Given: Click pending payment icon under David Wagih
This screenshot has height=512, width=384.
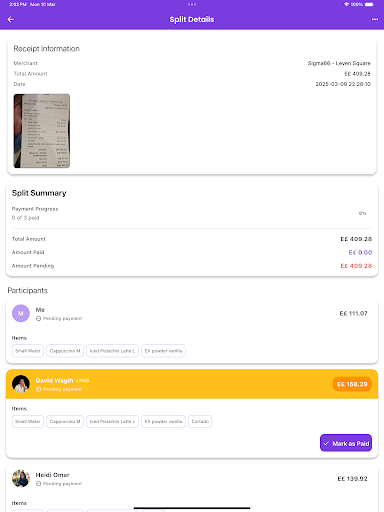Looking at the screenshot, I should pos(38,389).
